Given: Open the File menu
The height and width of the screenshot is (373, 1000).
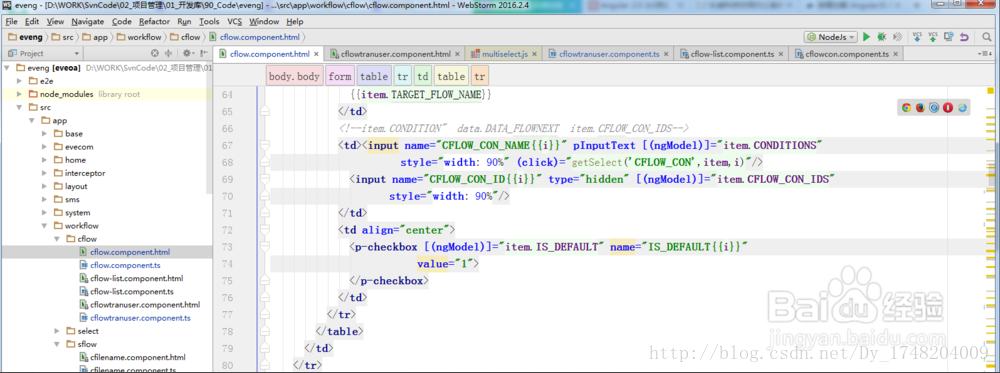Looking at the screenshot, I should (x=11, y=22).
